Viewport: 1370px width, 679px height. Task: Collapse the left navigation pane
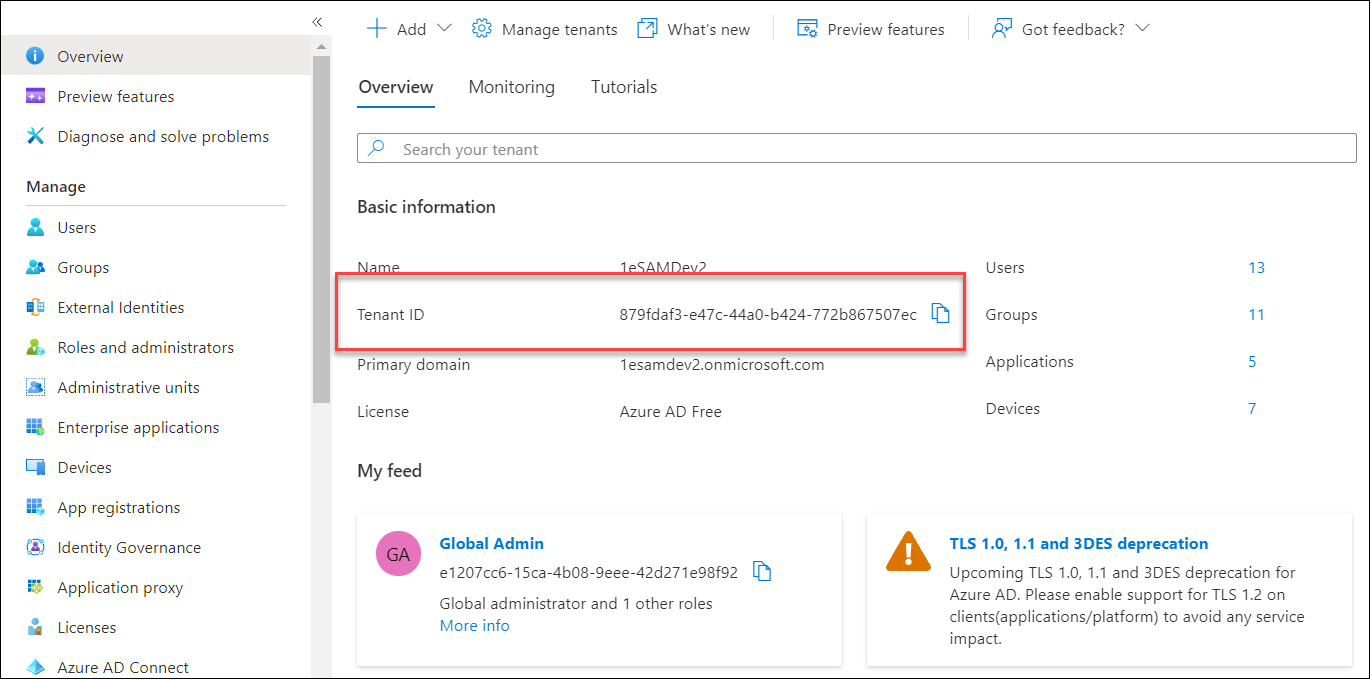coord(317,22)
